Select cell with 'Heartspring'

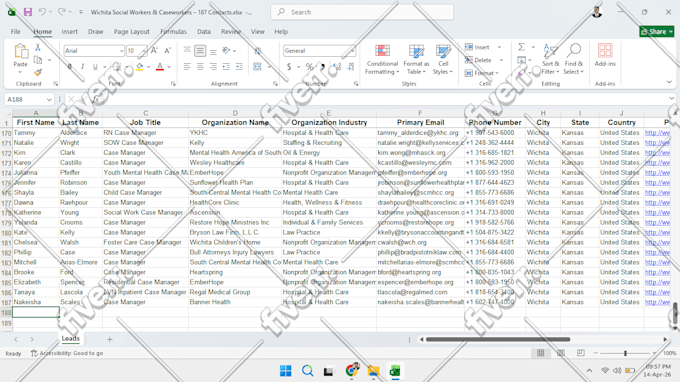point(235,272)
